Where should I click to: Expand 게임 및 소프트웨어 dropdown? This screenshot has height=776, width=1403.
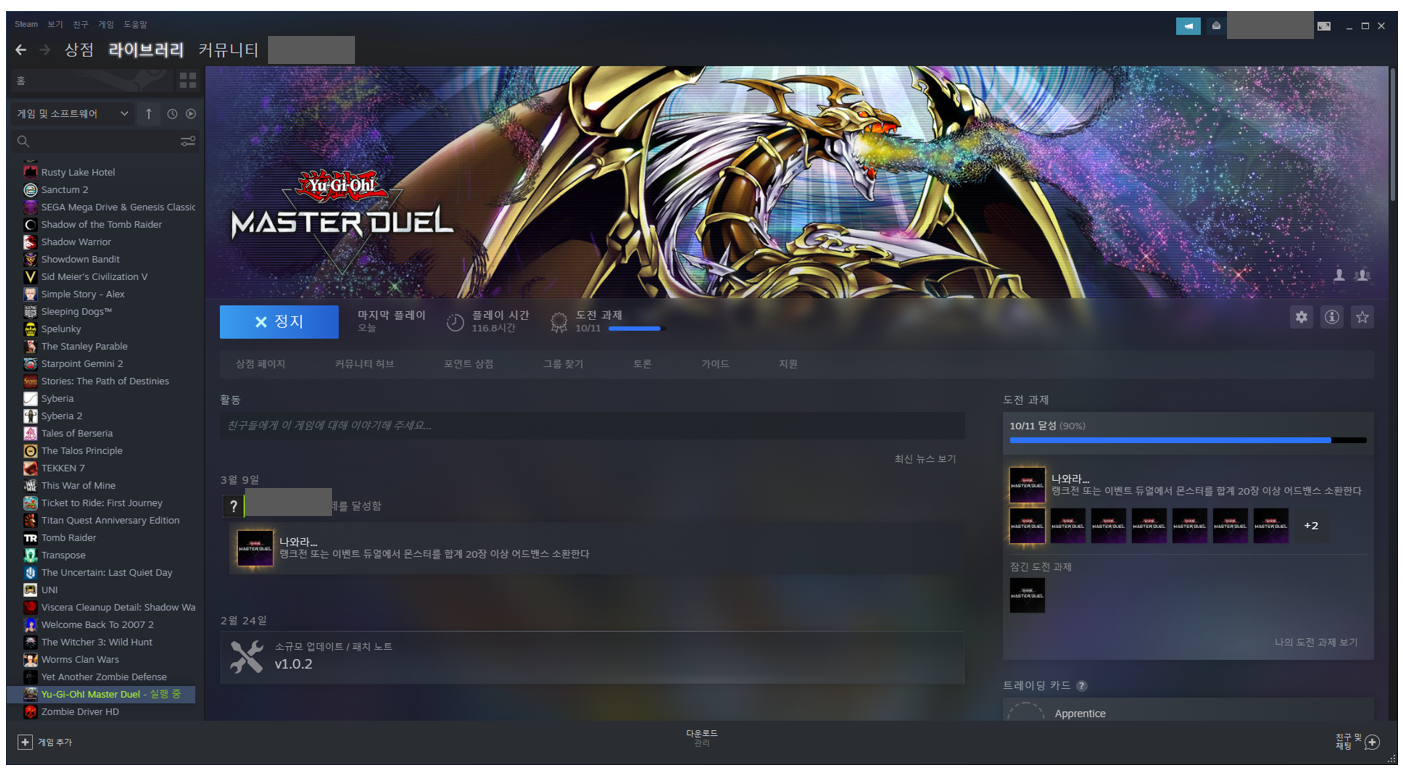(x=72, y=114)
